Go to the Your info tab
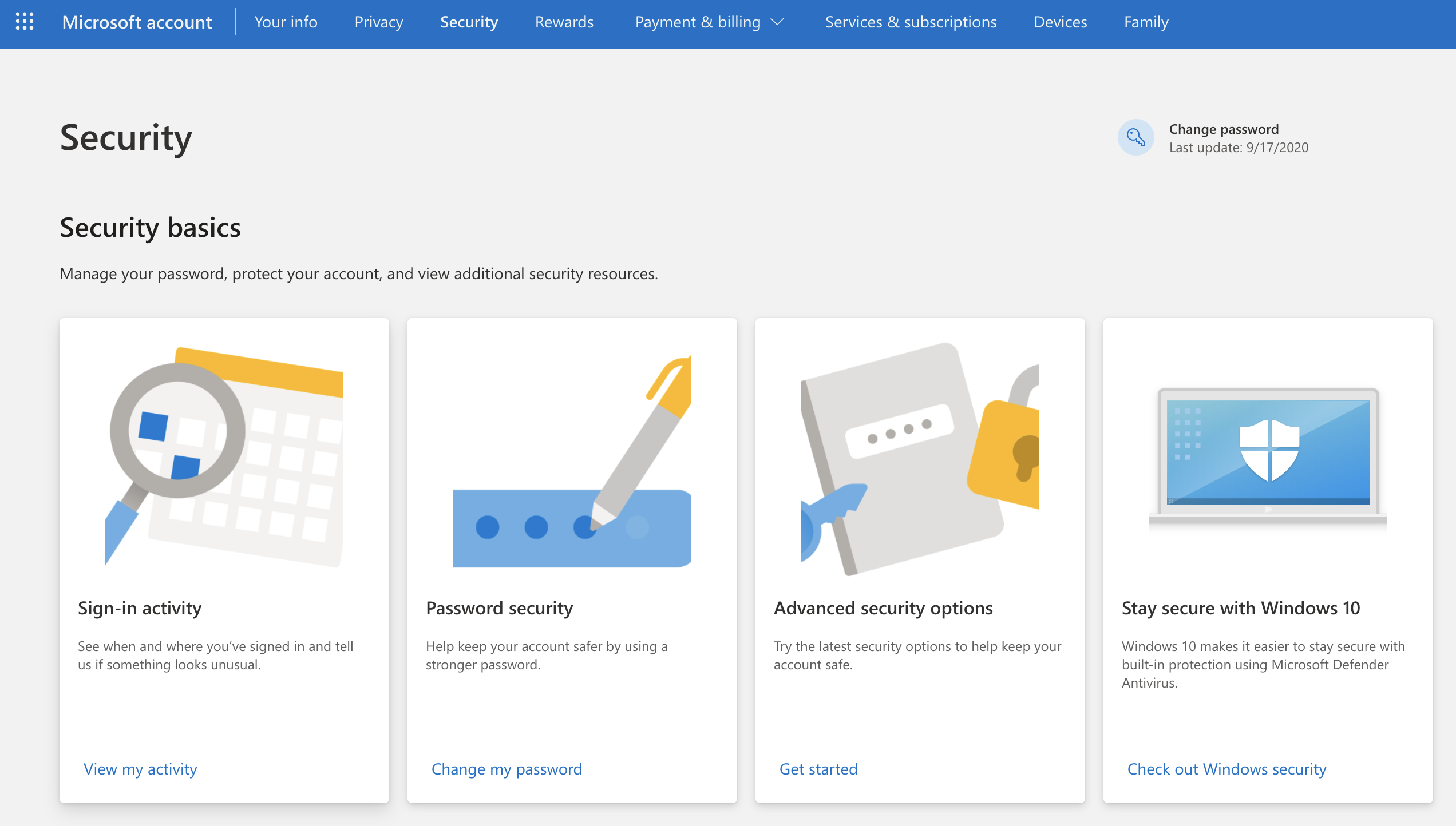 286,22
